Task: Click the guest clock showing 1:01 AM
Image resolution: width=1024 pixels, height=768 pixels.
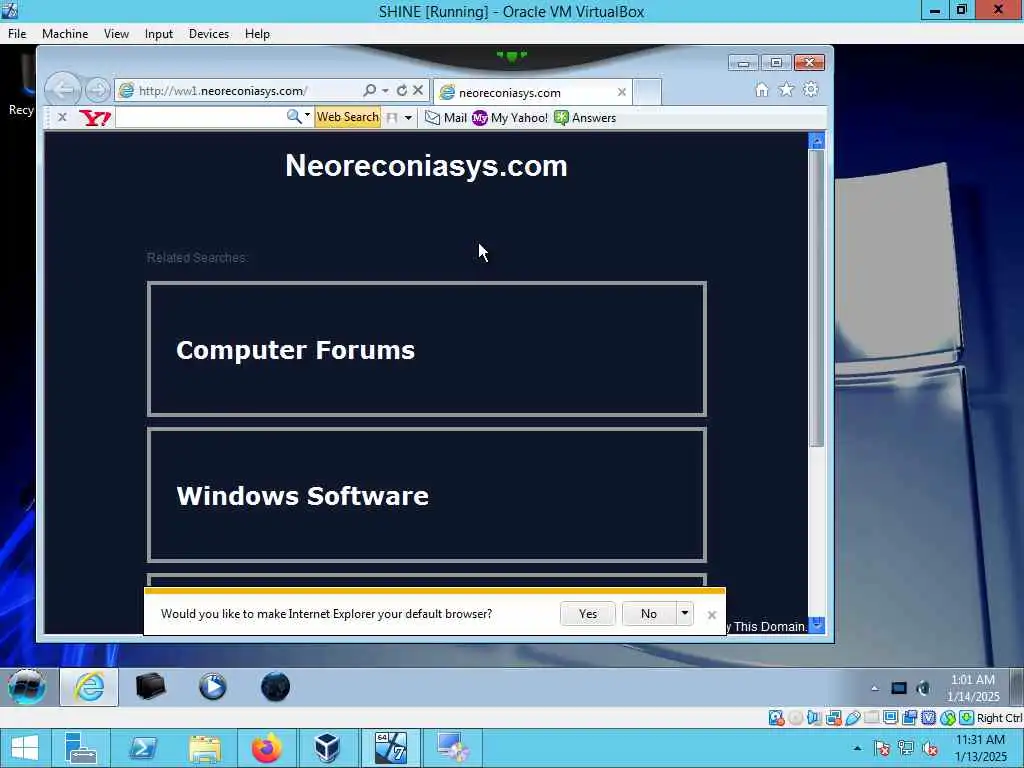Action: (x=973, y=688)
